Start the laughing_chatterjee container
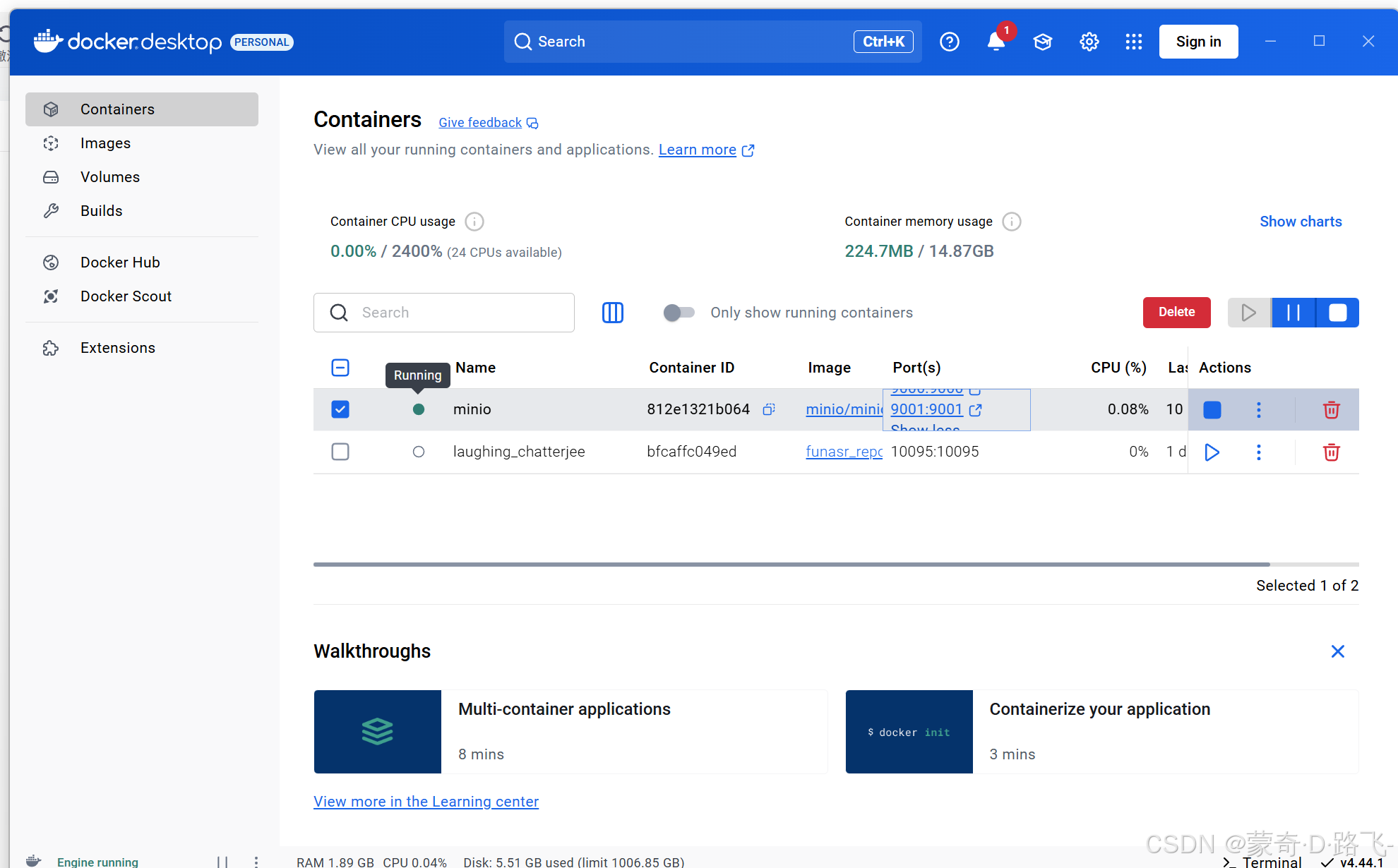Image resolution: width=1398 pixels, height=868 pixels. pos(1212,452)
